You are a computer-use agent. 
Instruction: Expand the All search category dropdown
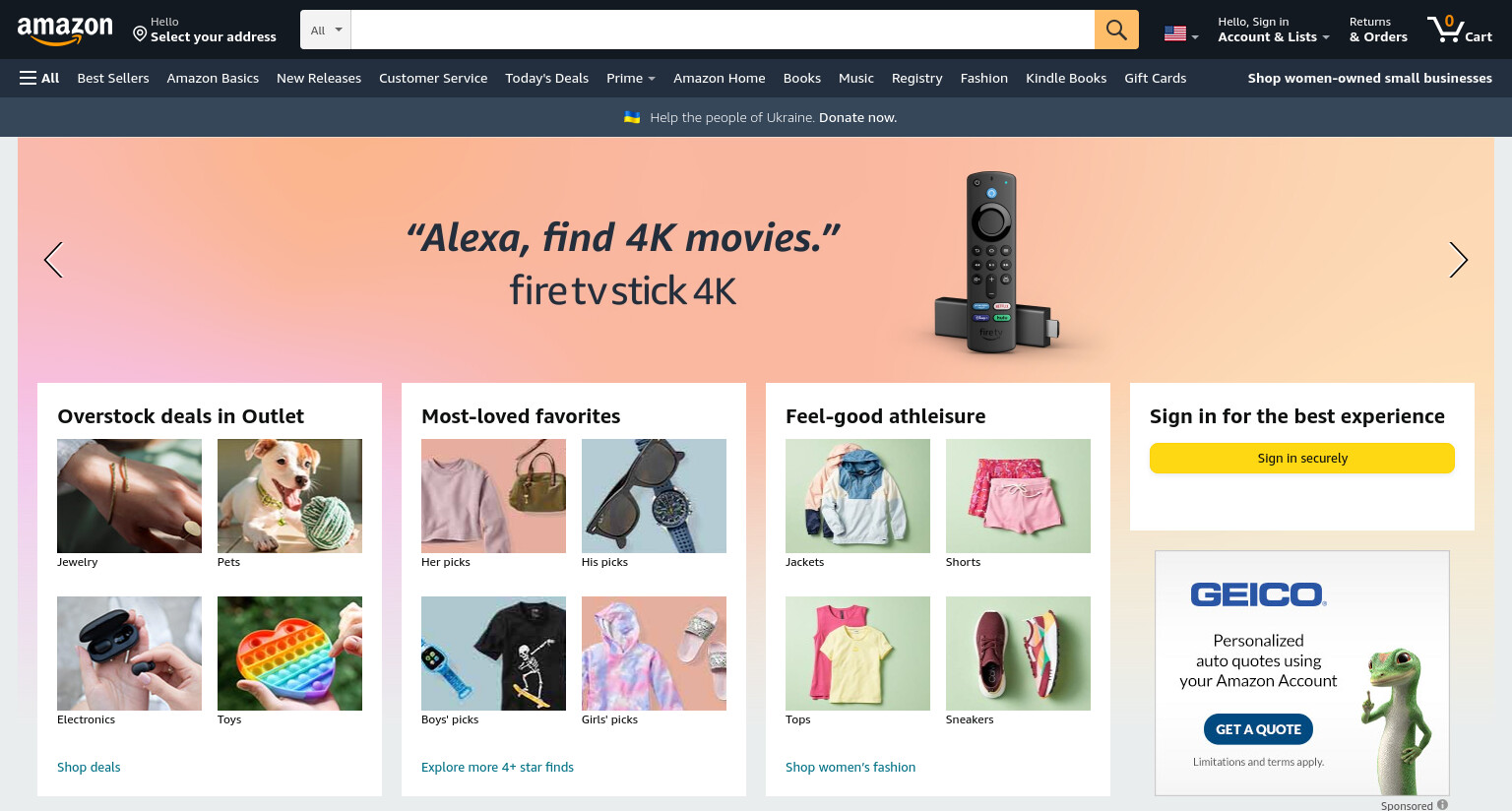326,30
